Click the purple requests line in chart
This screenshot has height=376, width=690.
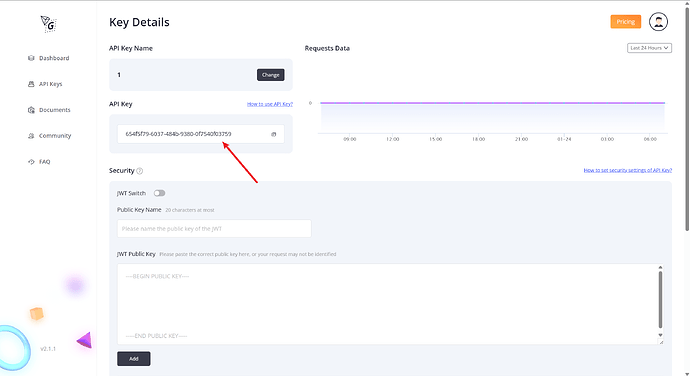pyautogui.click(x=492, y=103)
